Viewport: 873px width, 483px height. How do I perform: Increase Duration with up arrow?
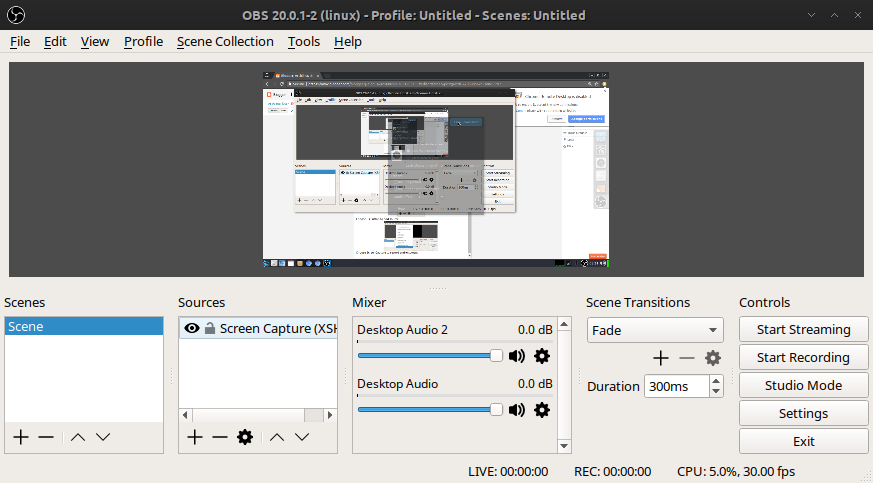click(716, 381)
